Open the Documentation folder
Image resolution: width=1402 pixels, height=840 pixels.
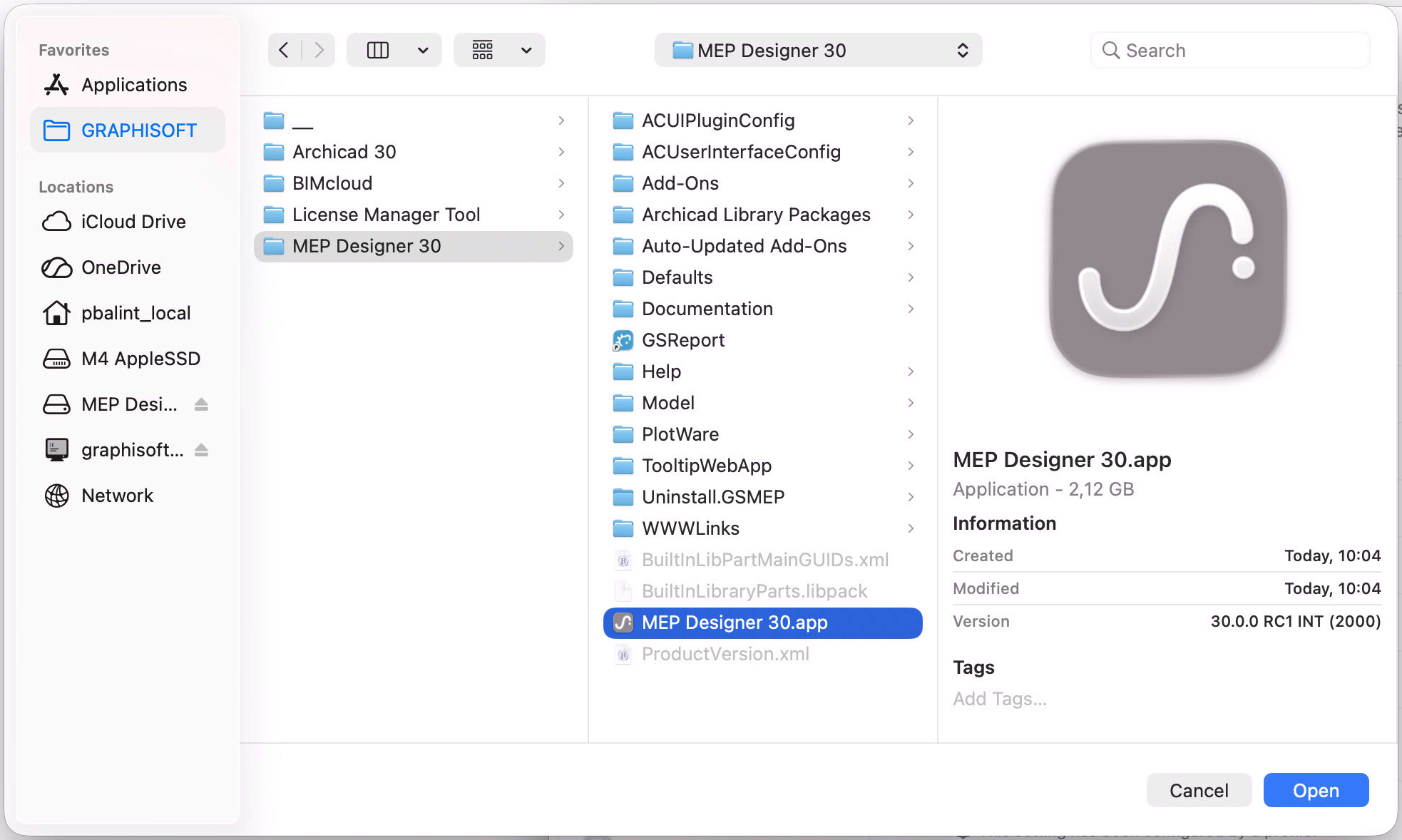(x=763, y=309)
